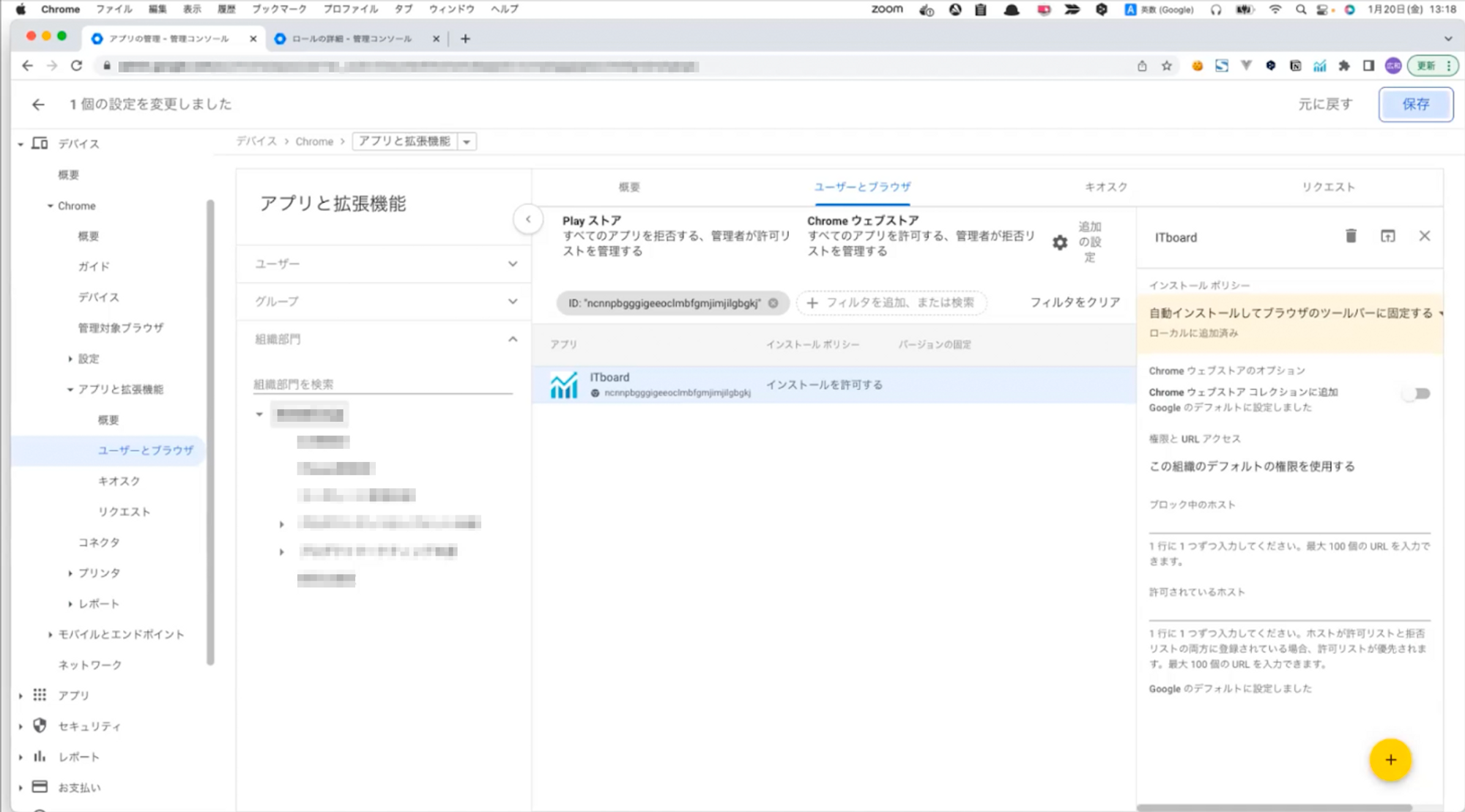Click the 保存 button
Viewport: 1465px width, 812px height.
(1414, 105)
